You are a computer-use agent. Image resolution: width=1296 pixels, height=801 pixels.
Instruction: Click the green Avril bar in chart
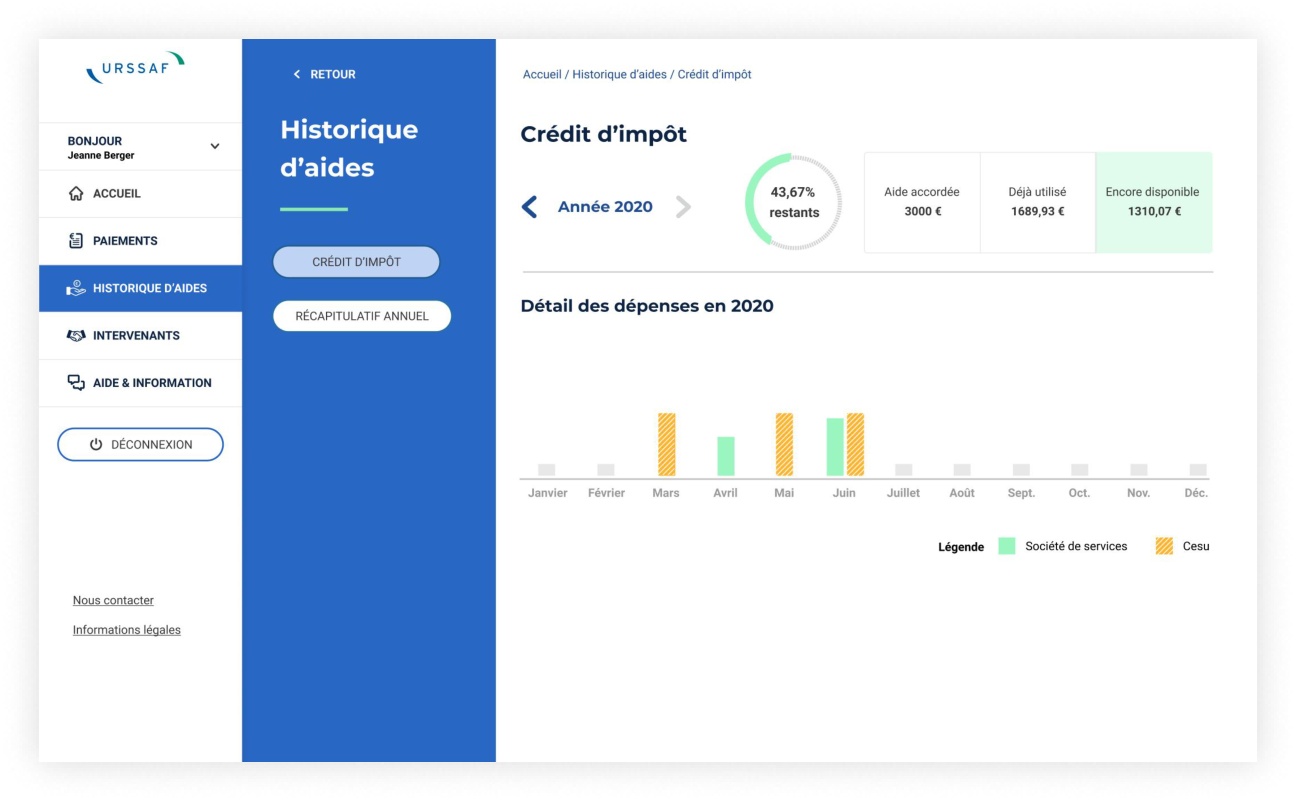coord(726,456)
